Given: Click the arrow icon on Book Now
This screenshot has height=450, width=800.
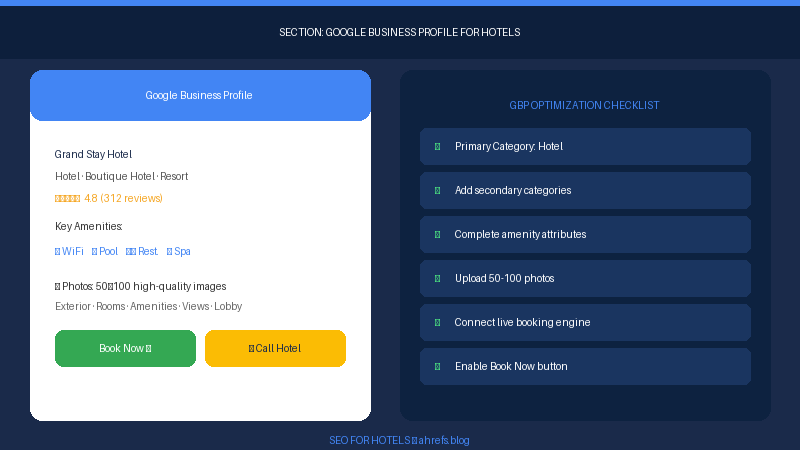Looking at the screenshot, I should [x=148, y=349].
